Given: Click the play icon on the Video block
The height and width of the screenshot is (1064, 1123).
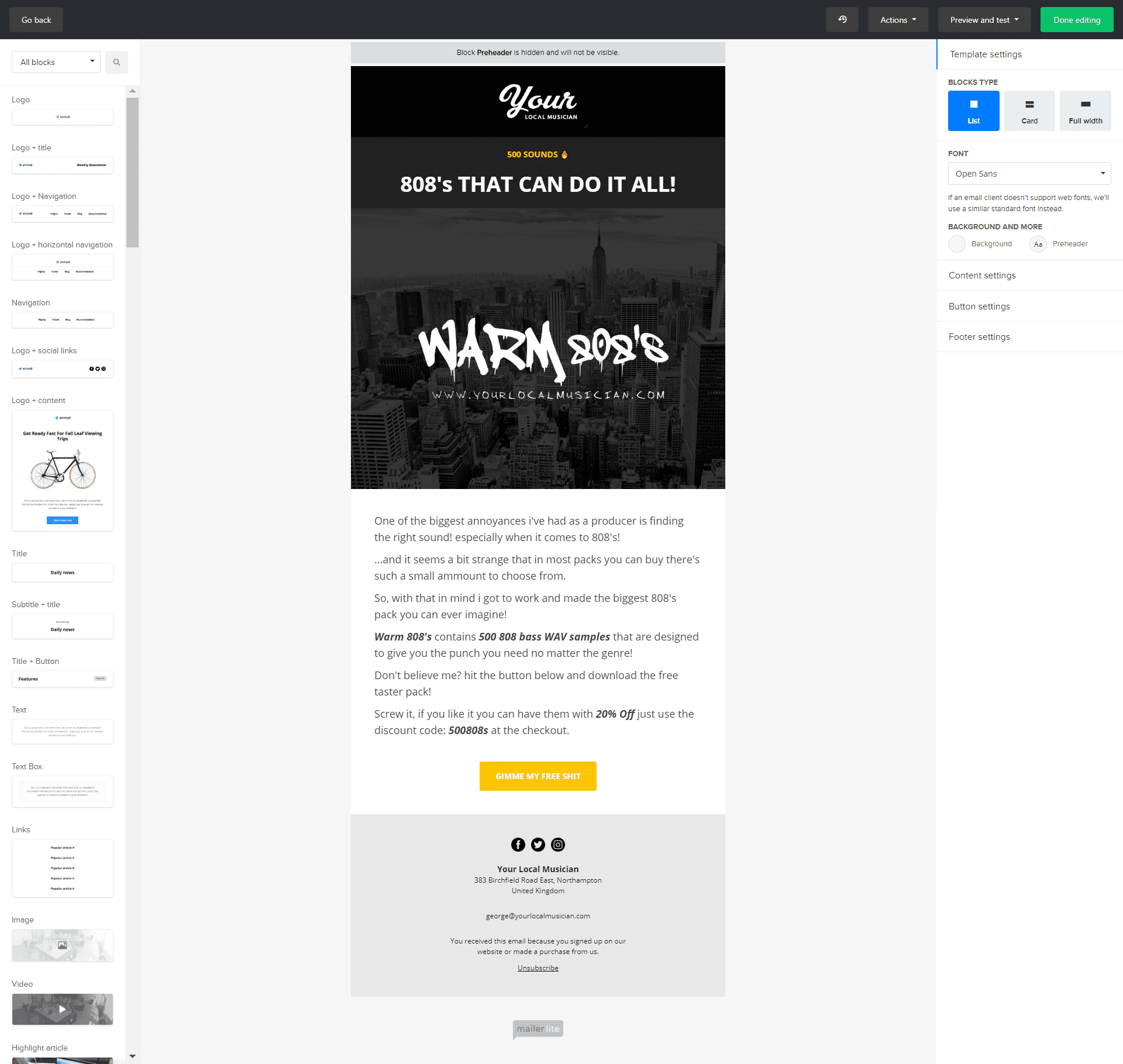Looking at the screenshot, I should click(63, 1009).
